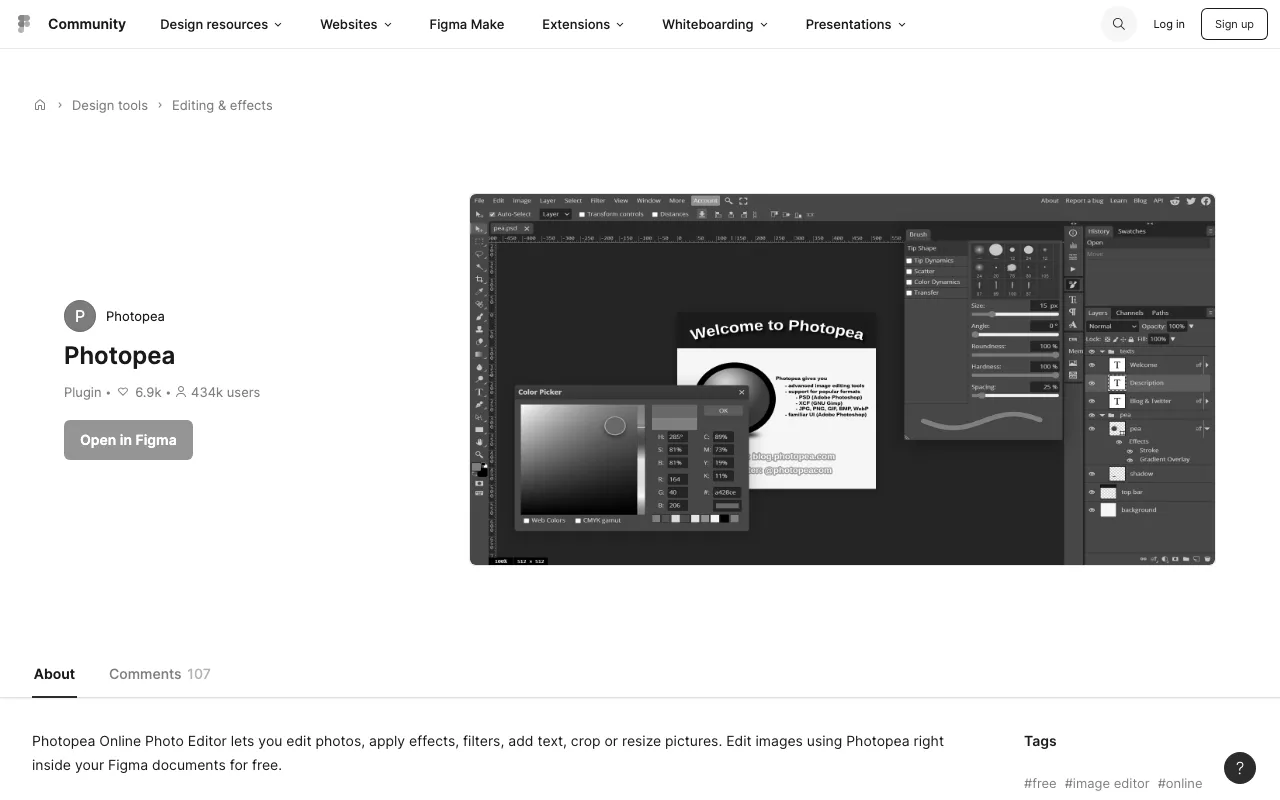Screen dimensions: 1280x800
Task: Open the Photopea plugin preview image
Action: [842, 379]
